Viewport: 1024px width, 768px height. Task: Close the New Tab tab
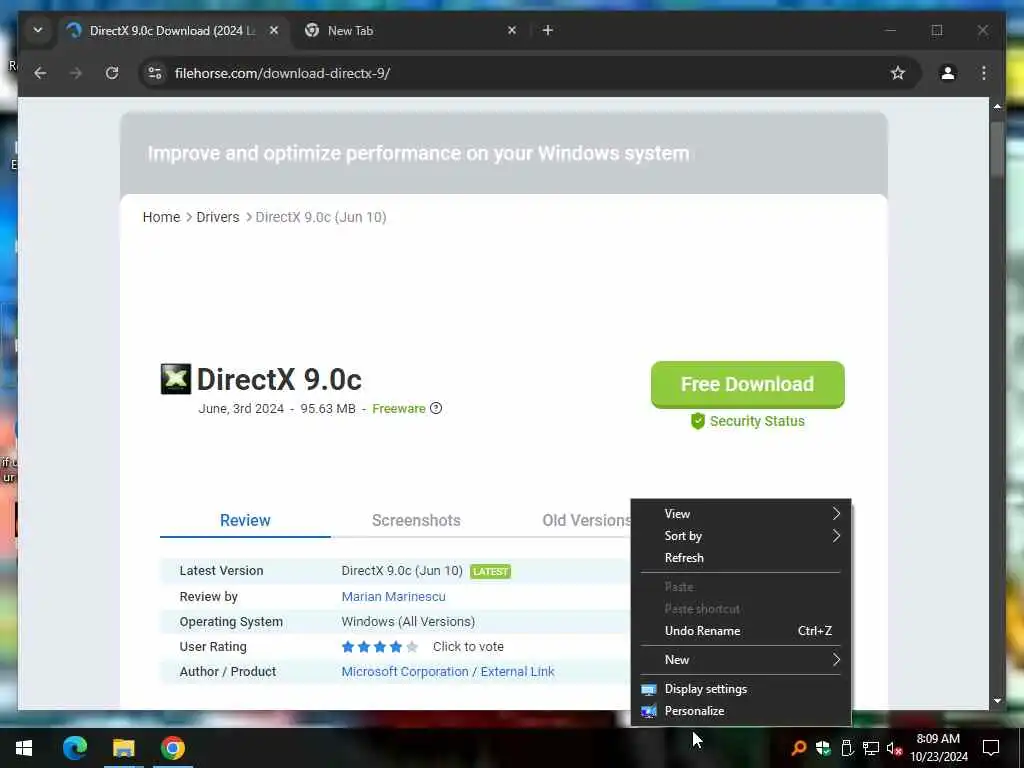(512, 30)
